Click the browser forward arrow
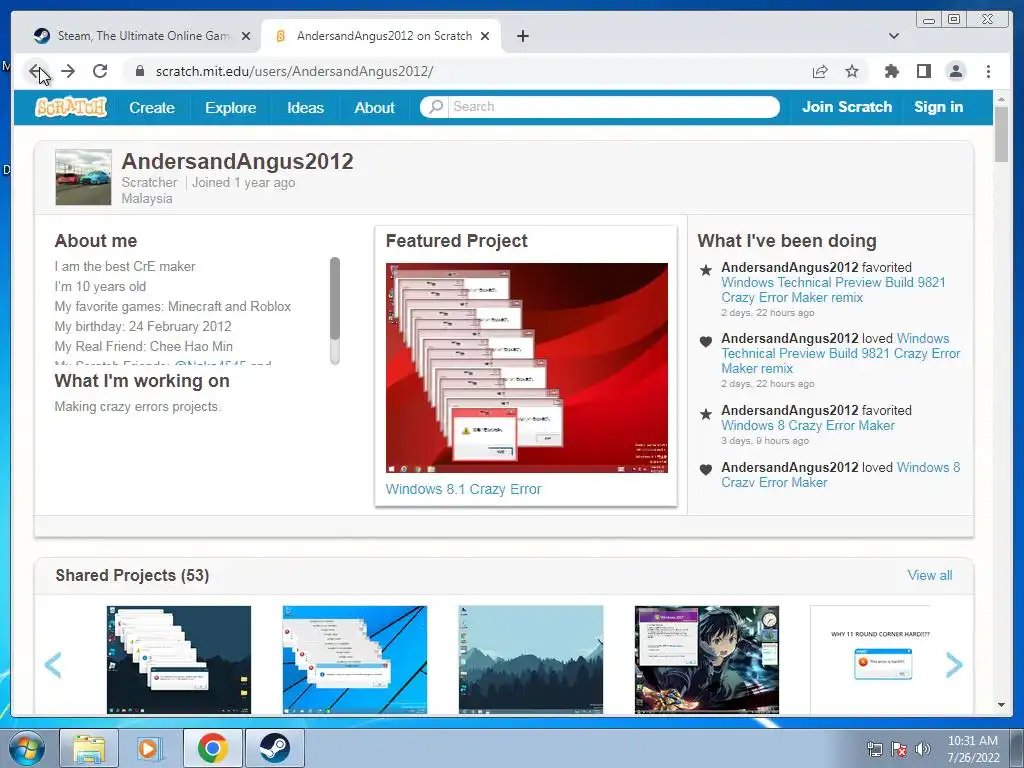Screen dimensions: 1024x768 (68, 71)
